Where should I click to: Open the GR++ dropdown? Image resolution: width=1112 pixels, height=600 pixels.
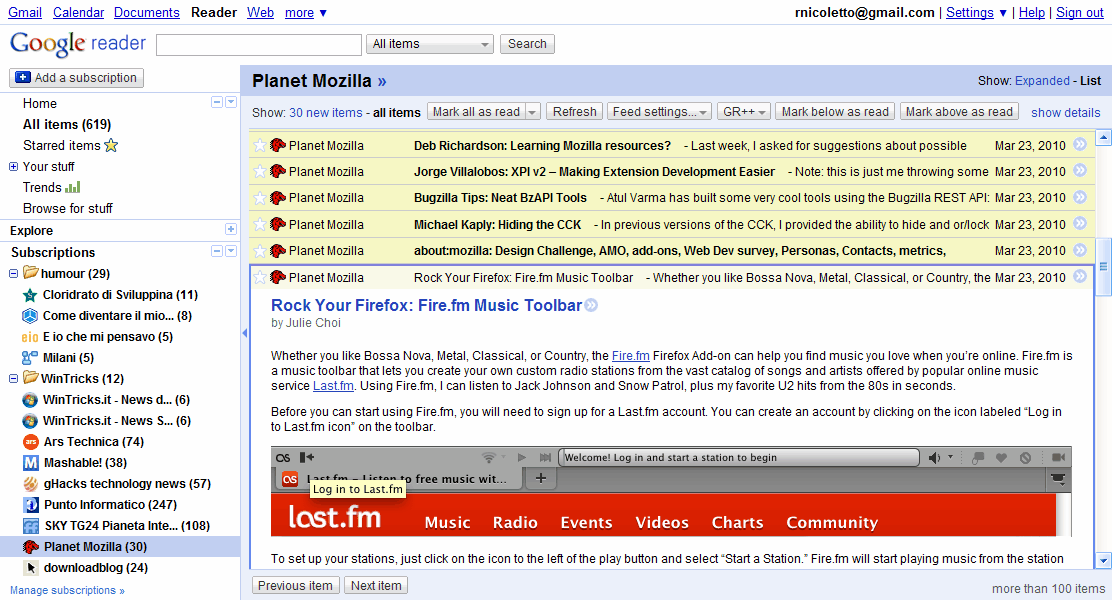744,112
